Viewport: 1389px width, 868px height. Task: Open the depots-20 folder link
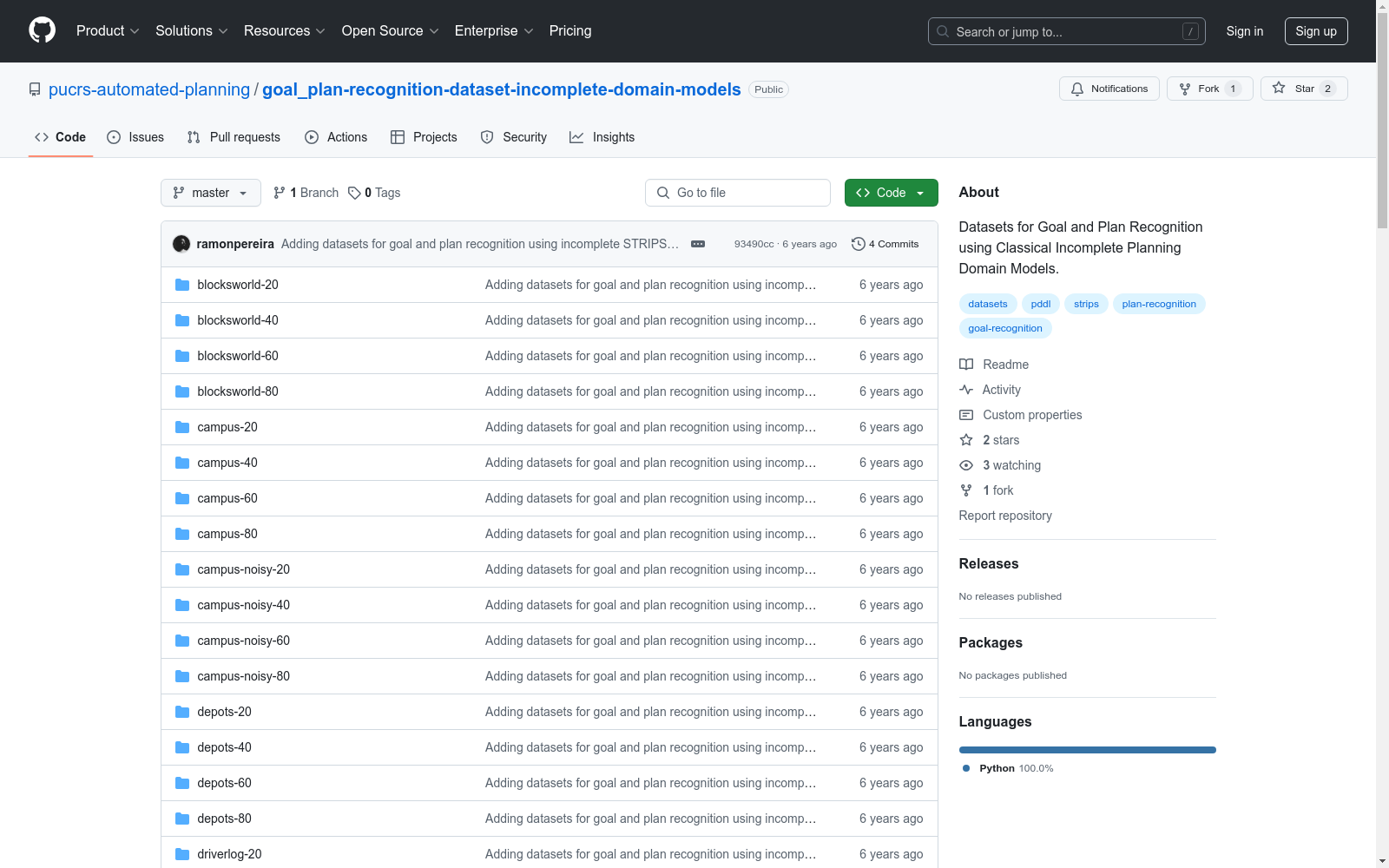point(224,712)
